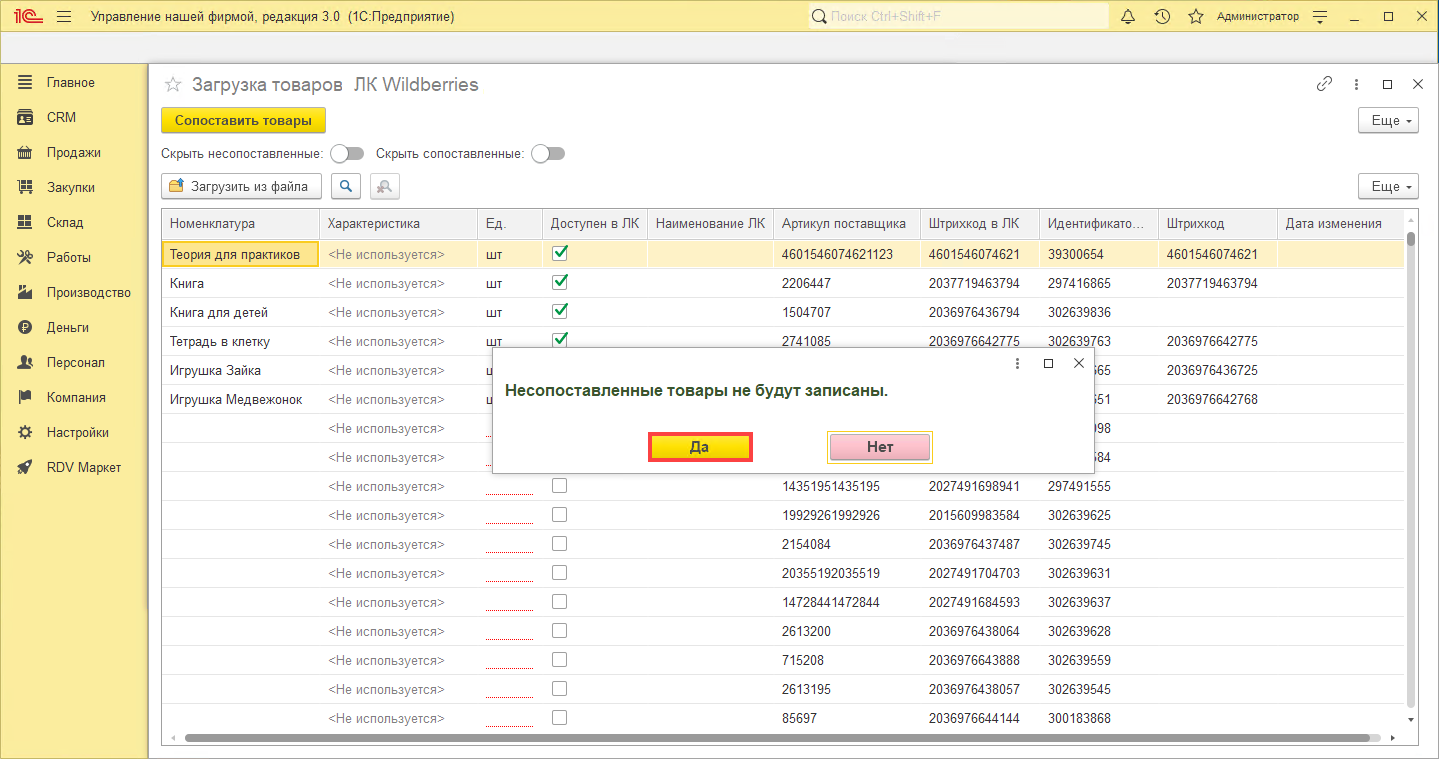Click the search field Поиск Ctrl+Shift+F

click(958, 17)
